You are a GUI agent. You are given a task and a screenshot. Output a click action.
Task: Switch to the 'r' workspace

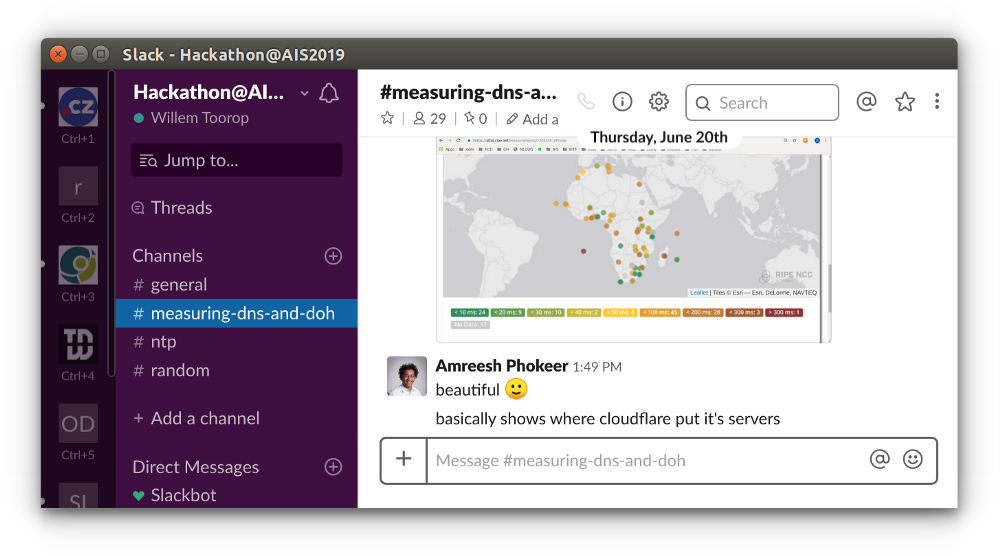[78, 186]
